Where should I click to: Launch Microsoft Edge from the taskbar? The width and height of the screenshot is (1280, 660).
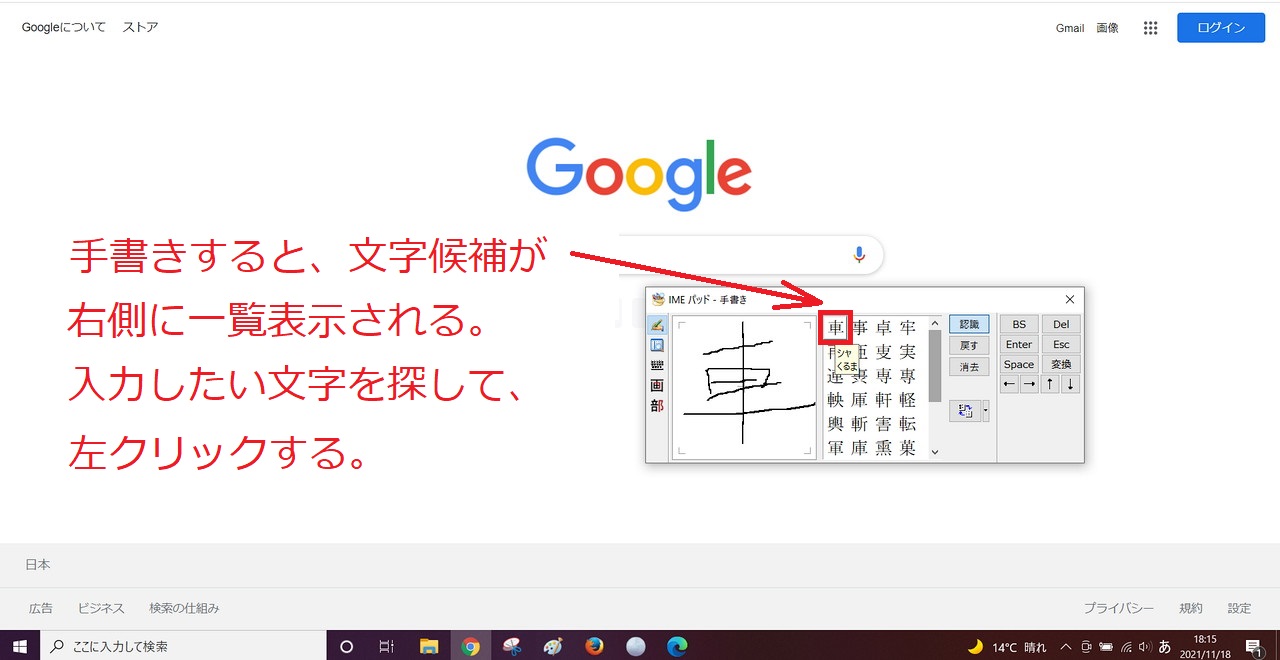tap(677, 646)
